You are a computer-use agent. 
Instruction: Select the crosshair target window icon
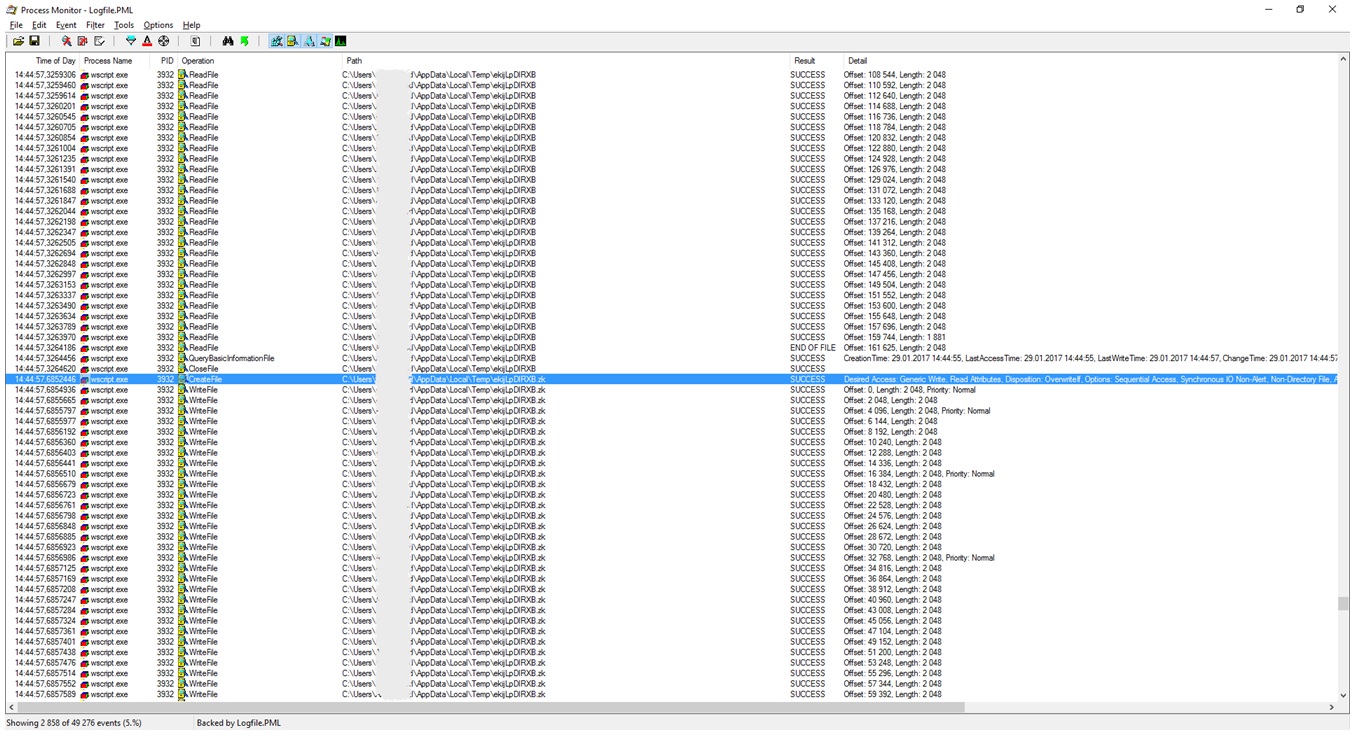(164, 41)
